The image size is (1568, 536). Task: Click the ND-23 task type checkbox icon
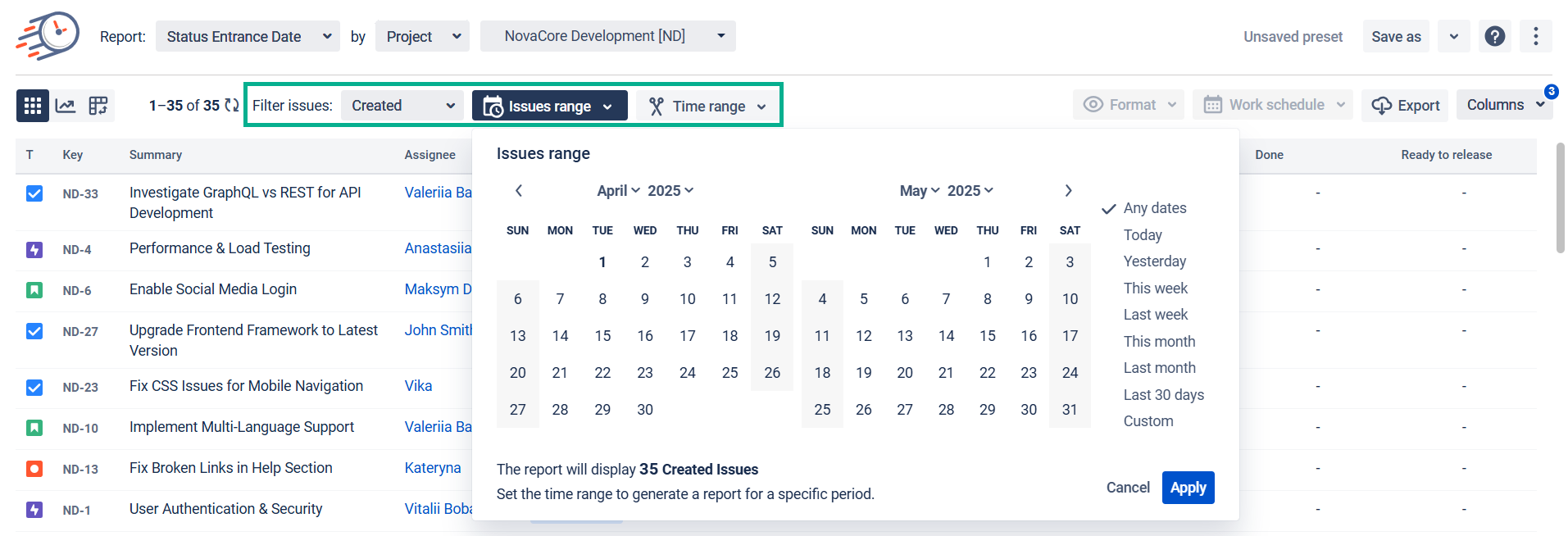point(34,387)
